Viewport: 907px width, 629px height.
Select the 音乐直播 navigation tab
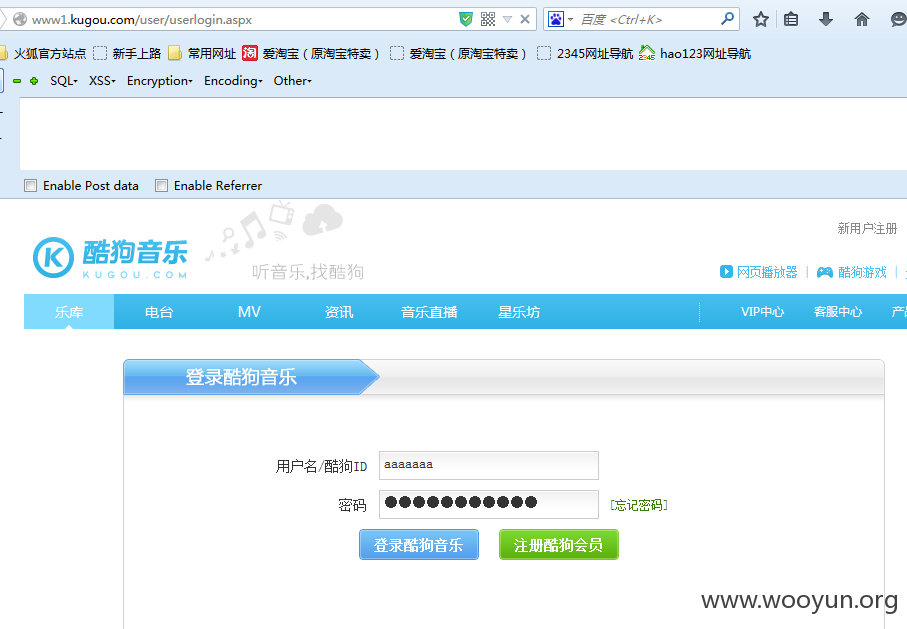coord(429,312)
